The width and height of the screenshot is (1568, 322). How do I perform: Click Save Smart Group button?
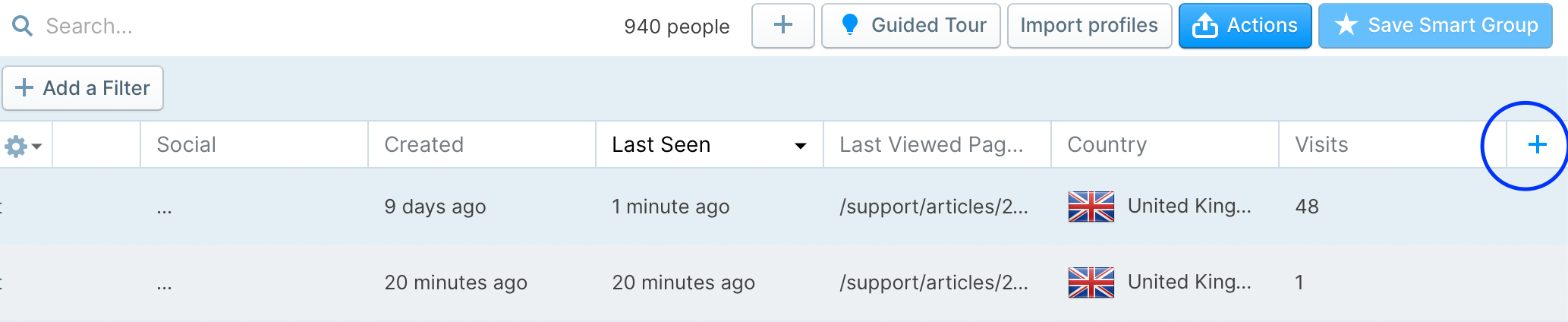click(1435, 26)
